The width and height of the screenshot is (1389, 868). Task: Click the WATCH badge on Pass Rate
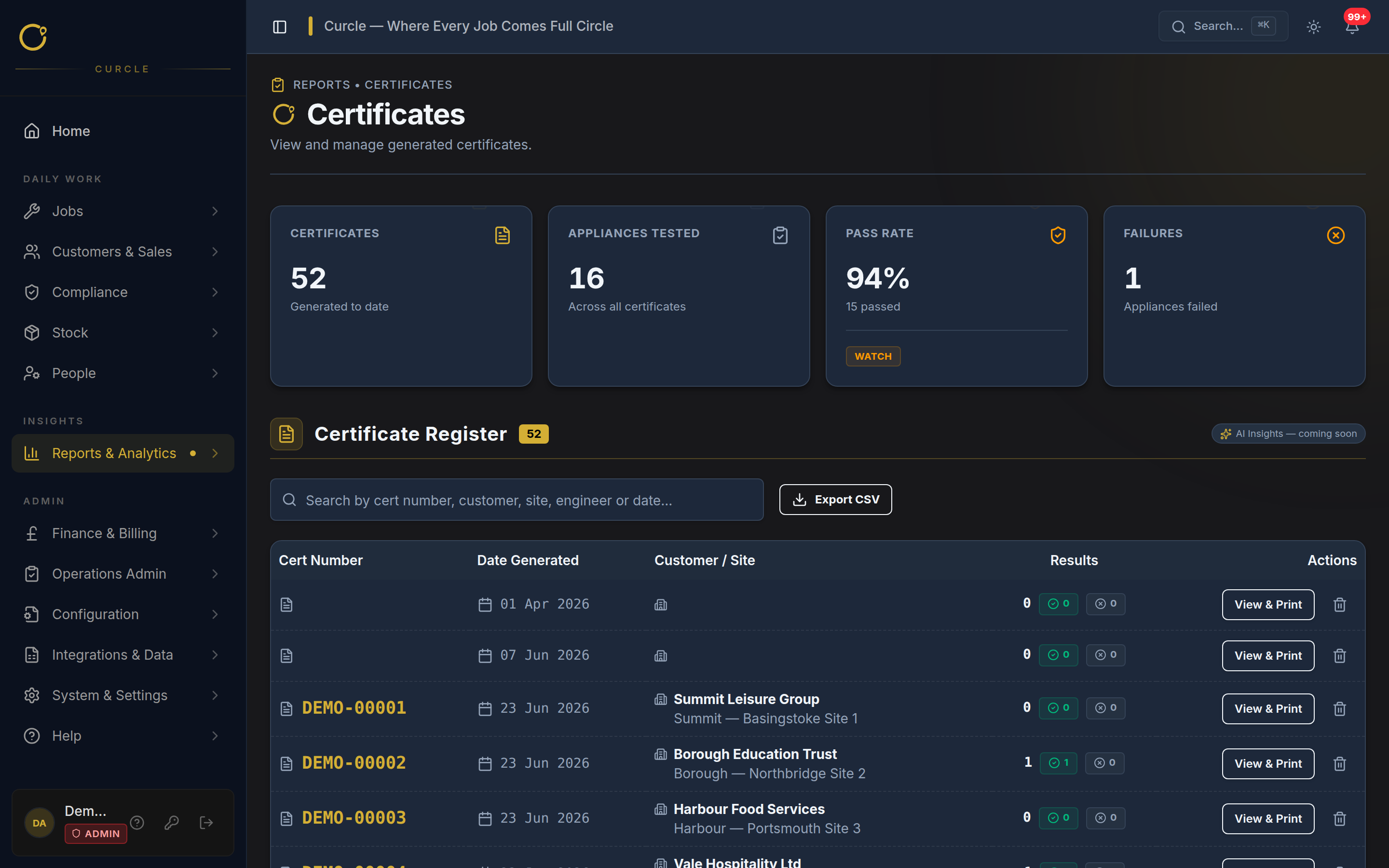point(873,356)
